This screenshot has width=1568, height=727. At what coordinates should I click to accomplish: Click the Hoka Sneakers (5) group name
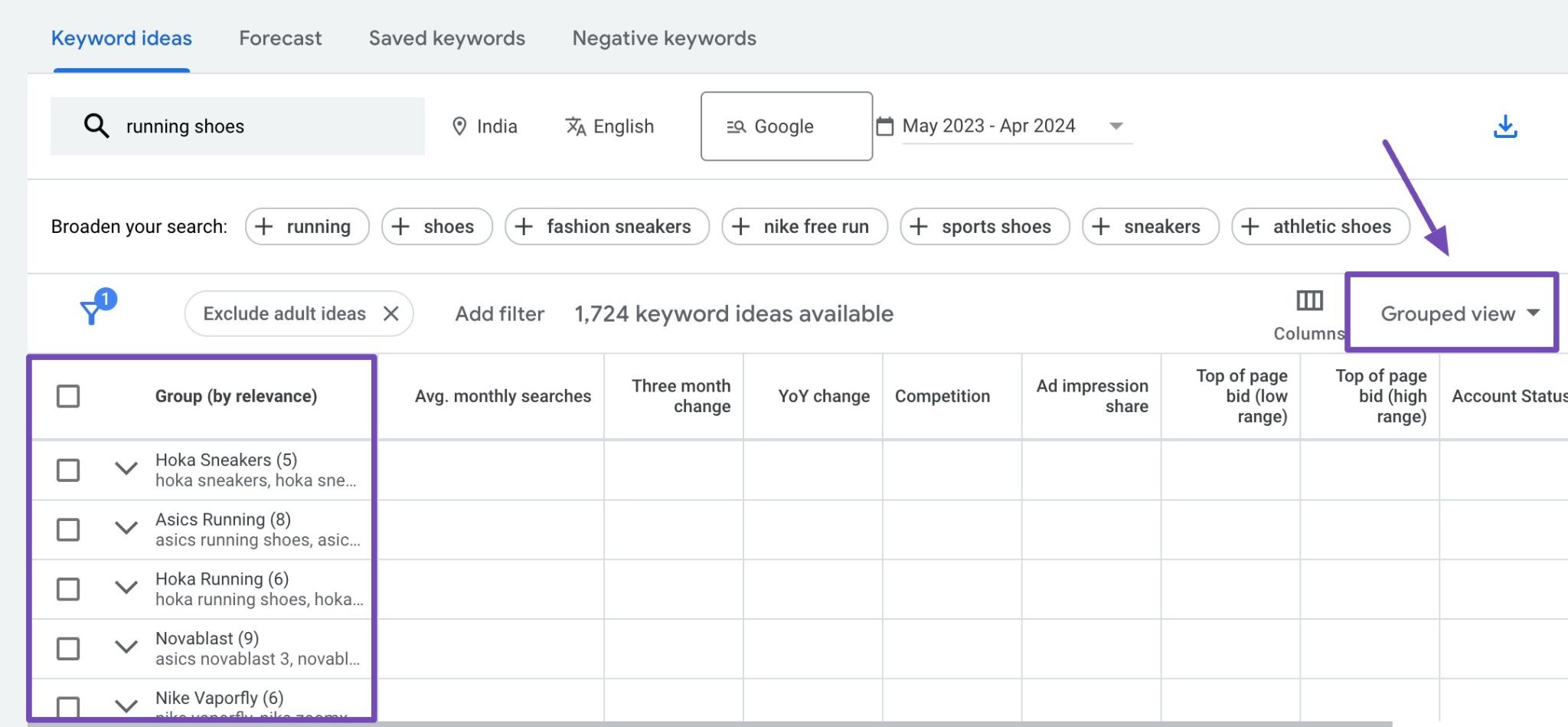coord(227,460)
